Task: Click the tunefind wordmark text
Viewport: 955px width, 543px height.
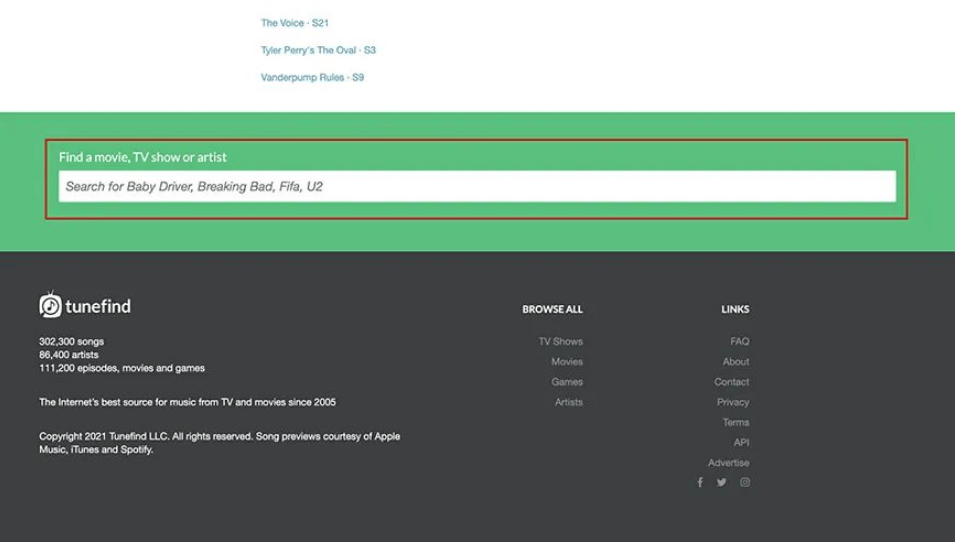Action: click(x=98, y=306)
